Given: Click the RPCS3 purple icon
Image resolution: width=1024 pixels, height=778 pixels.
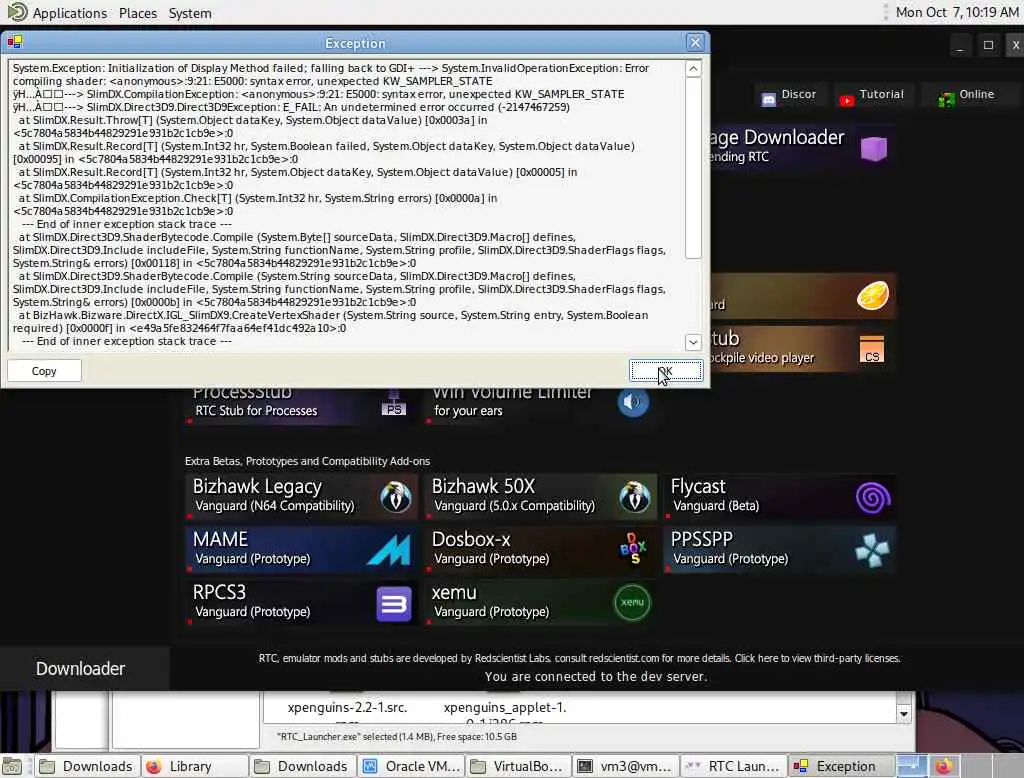Looking at the screenshot, I should pos(394,604).
